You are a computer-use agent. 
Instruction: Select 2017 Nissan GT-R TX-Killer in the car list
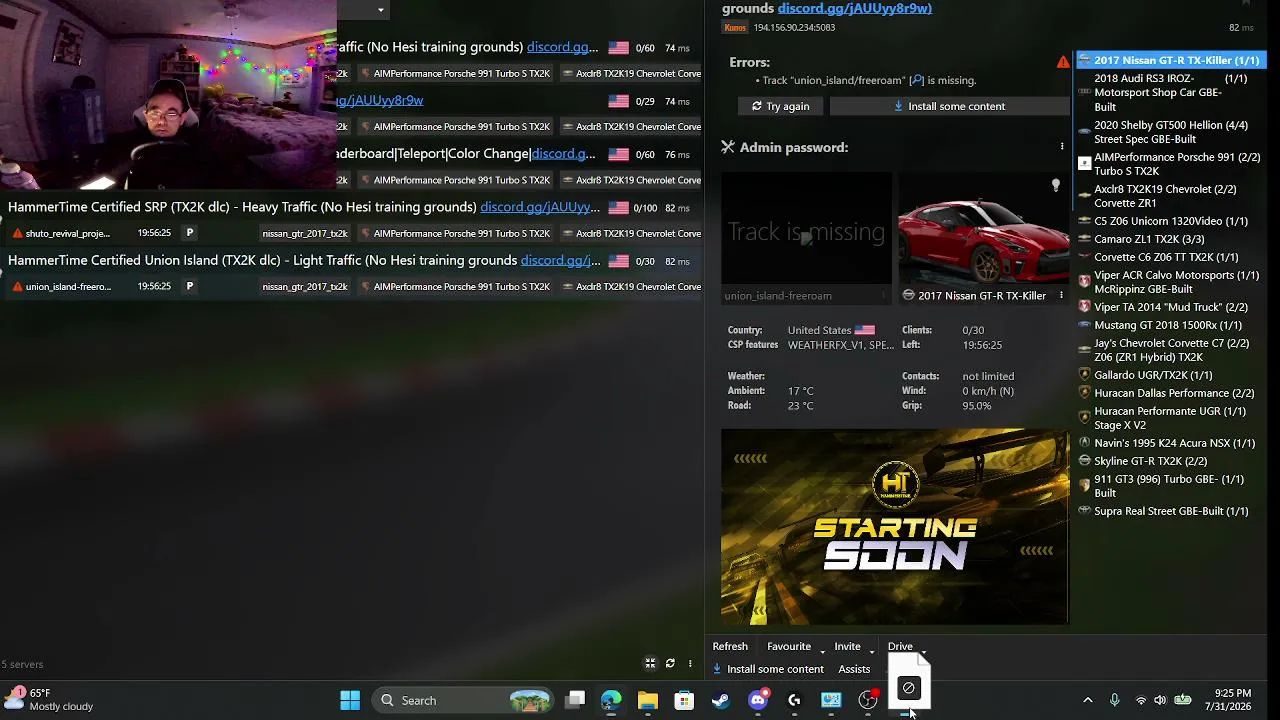point(1171,60)
